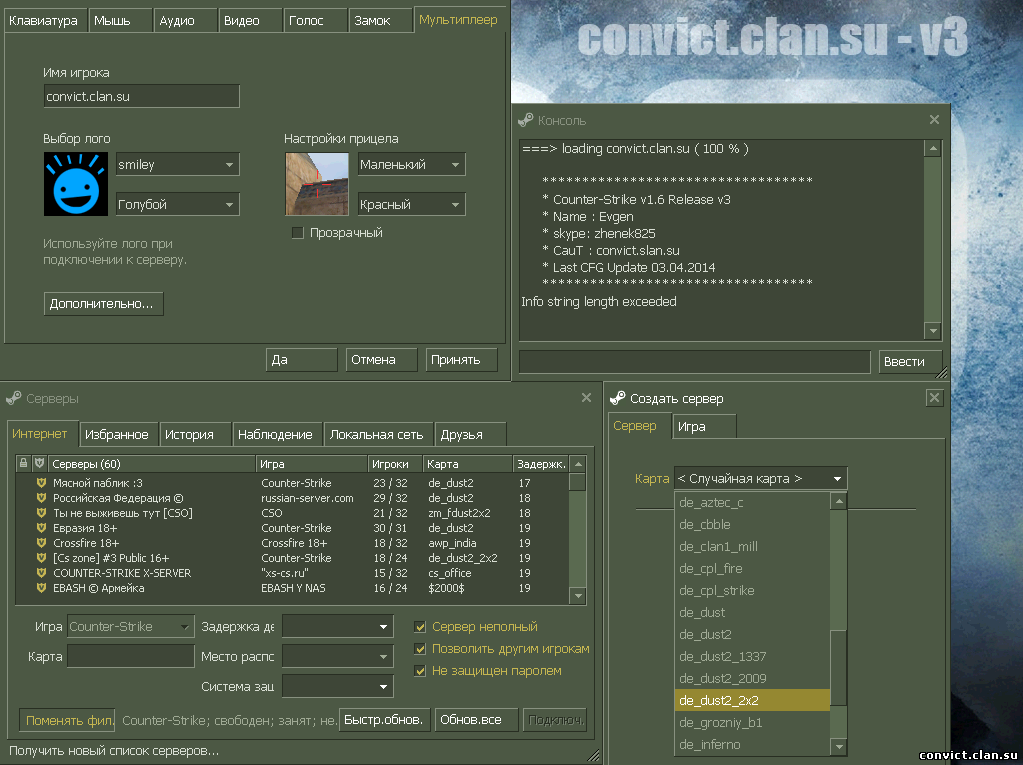
Task: Click the console scrollbar up arrow
Action: 933,149
